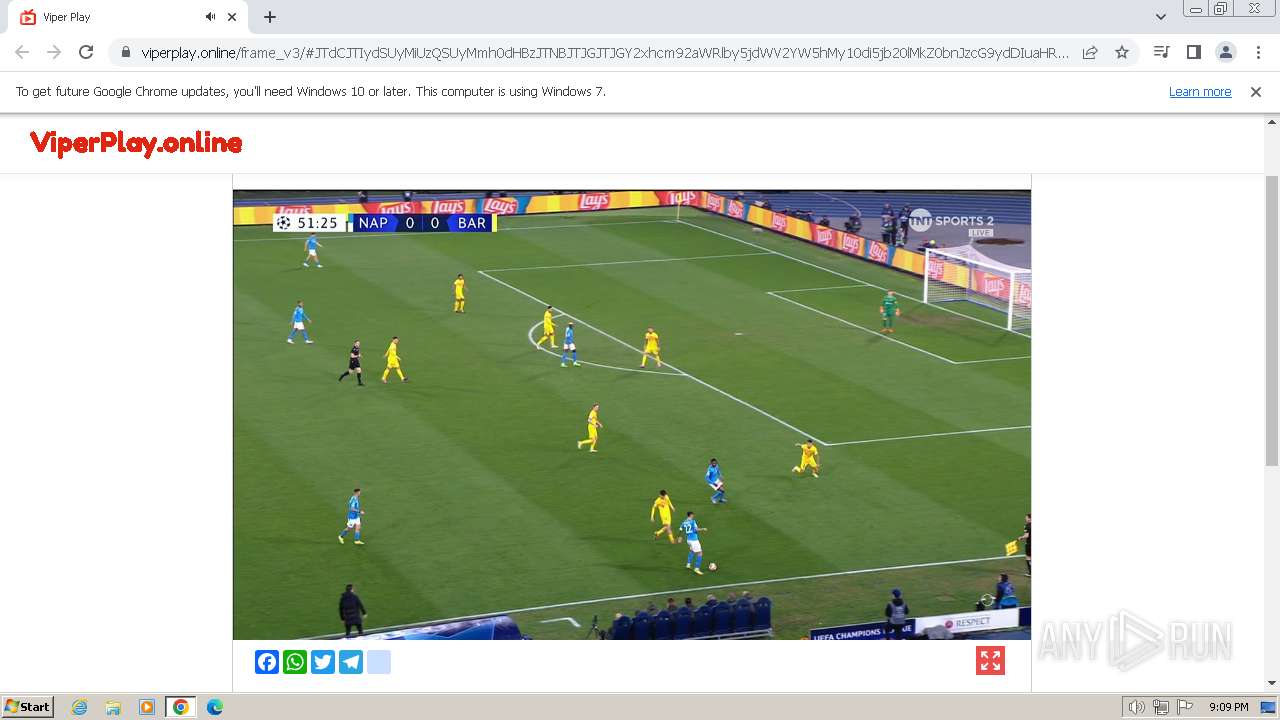The height and width of the screenshot is (720, 1280).
Task: Launch Internet Explorer from taskbar
Action: click(80, 707)
